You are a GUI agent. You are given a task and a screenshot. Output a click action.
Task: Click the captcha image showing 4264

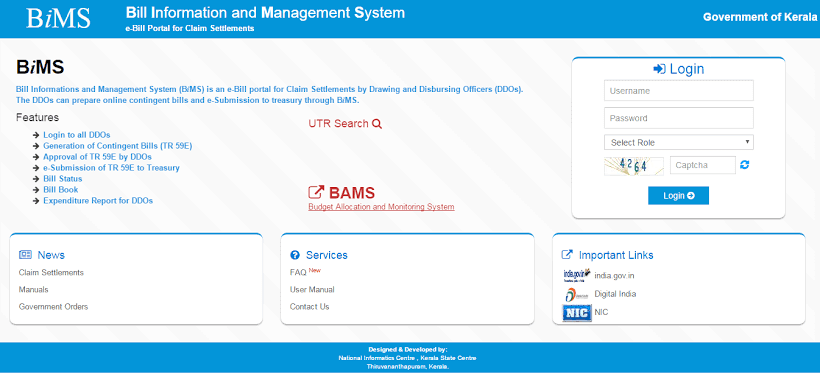[634, 166]
